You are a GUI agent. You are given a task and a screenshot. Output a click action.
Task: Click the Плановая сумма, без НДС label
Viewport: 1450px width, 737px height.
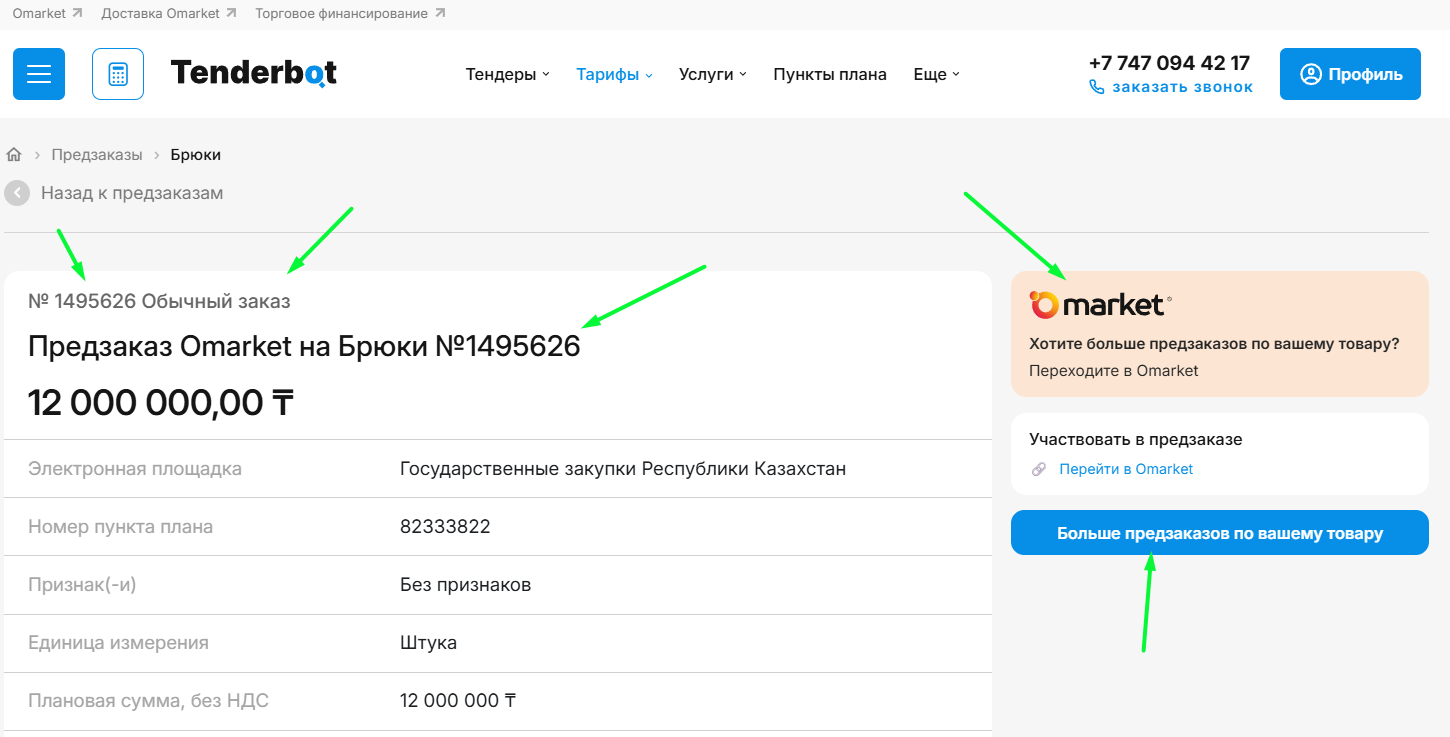[148, 701]
